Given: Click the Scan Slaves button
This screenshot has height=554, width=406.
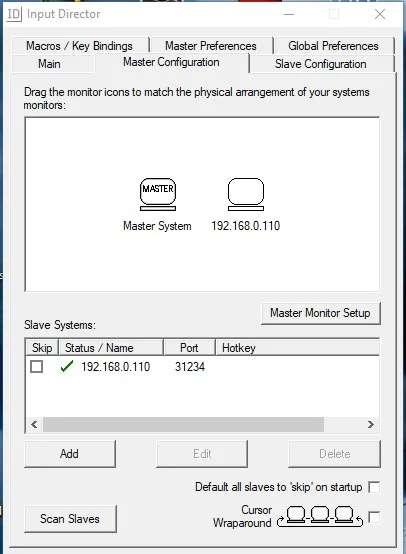Looking at the screenshot, I should point(70,519).
